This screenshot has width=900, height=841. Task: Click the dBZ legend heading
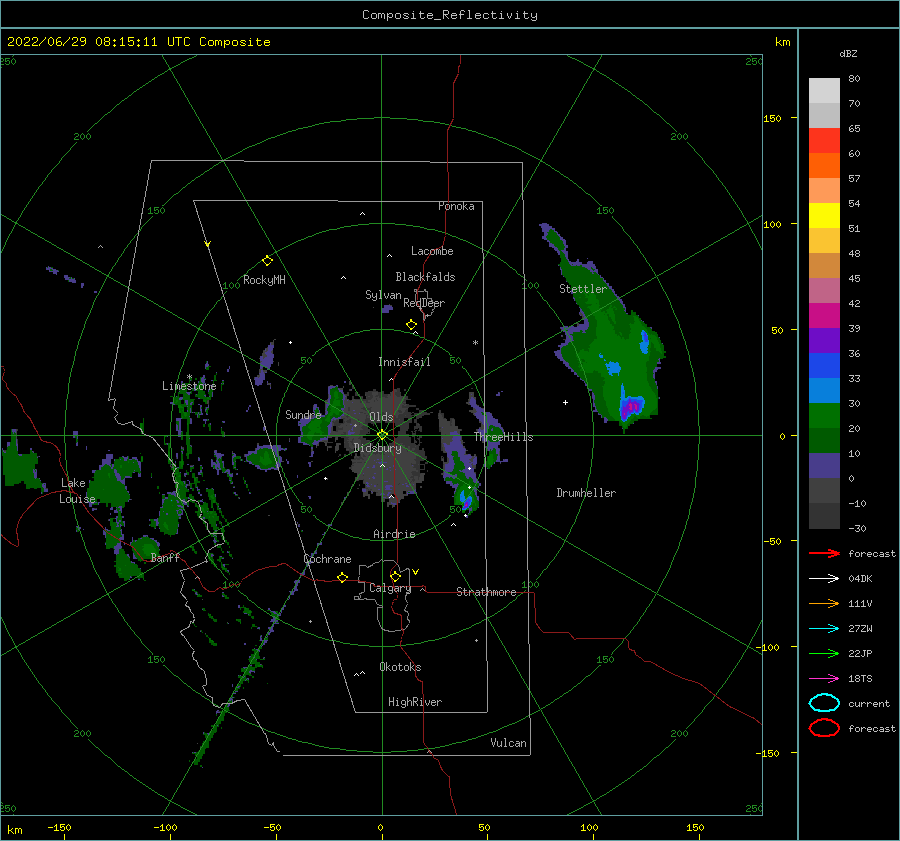coord(848,53)
